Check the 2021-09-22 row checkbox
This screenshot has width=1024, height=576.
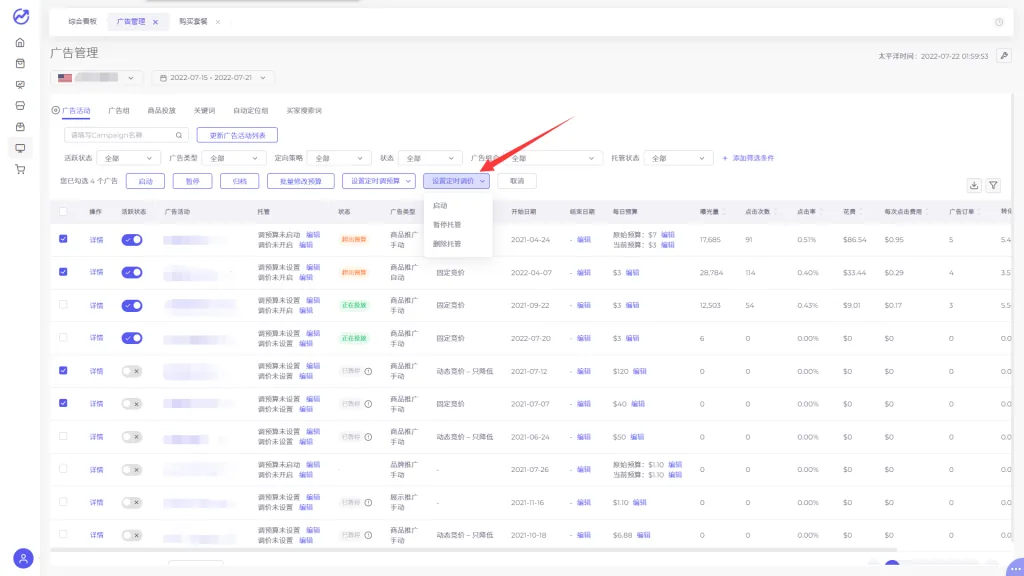click(63, 304)
